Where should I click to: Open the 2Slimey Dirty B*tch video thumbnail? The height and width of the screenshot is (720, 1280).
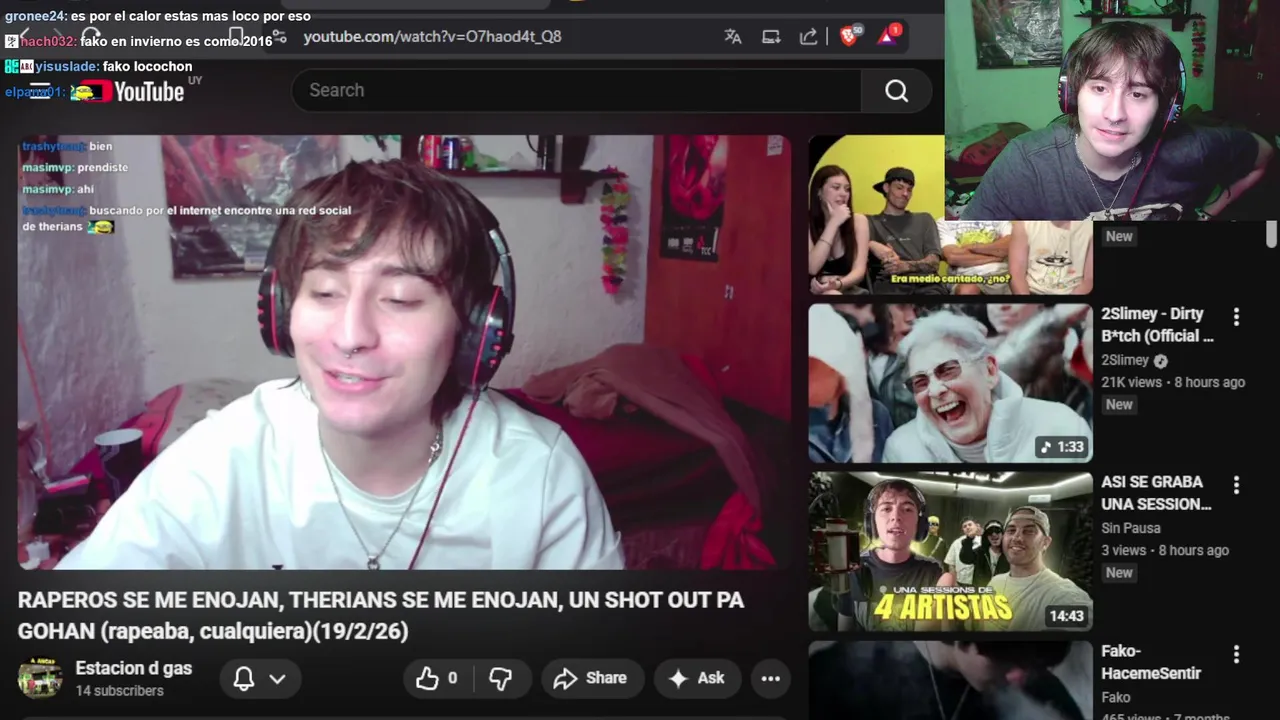point(950,383)
